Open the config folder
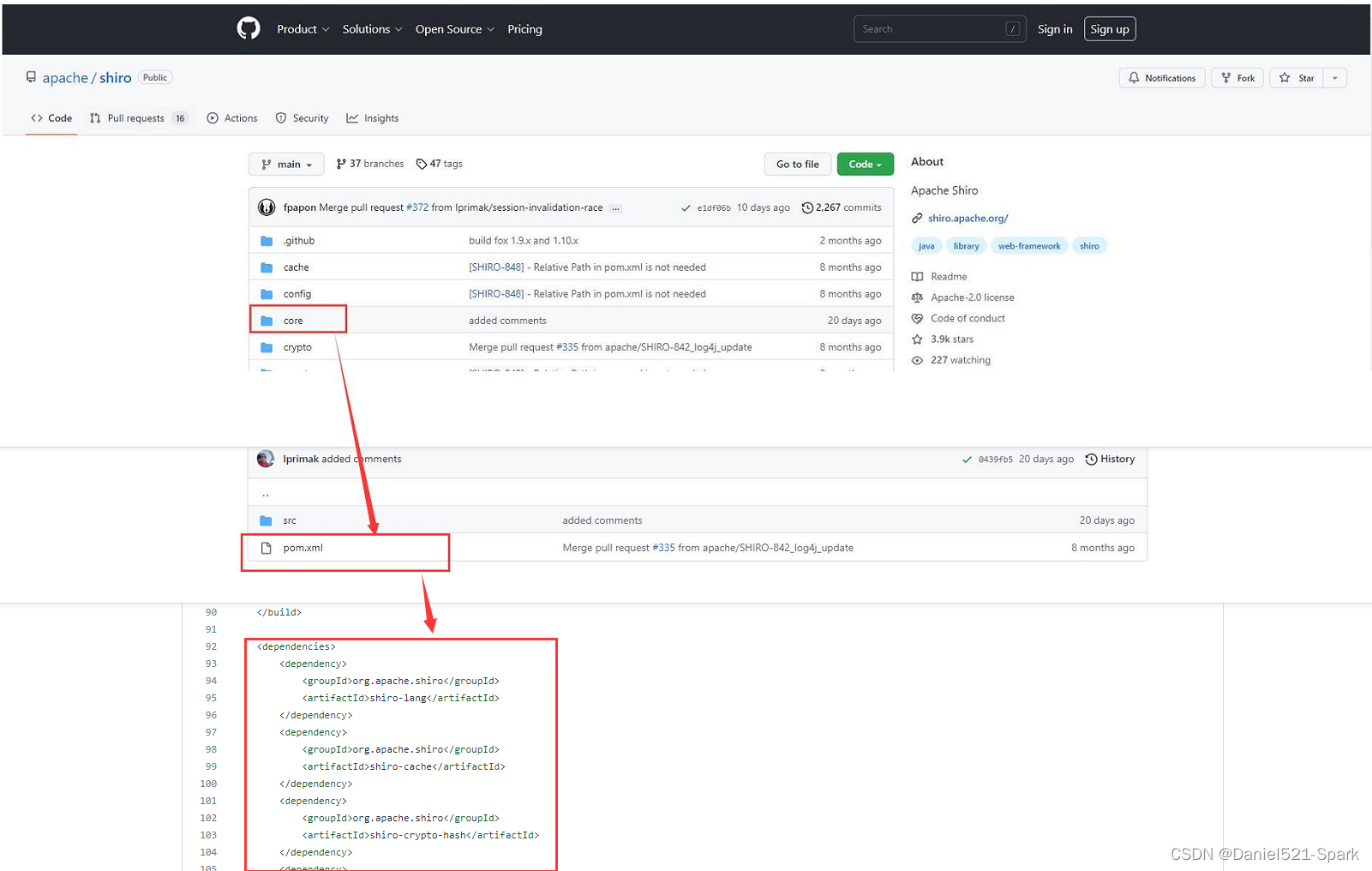 297,294
